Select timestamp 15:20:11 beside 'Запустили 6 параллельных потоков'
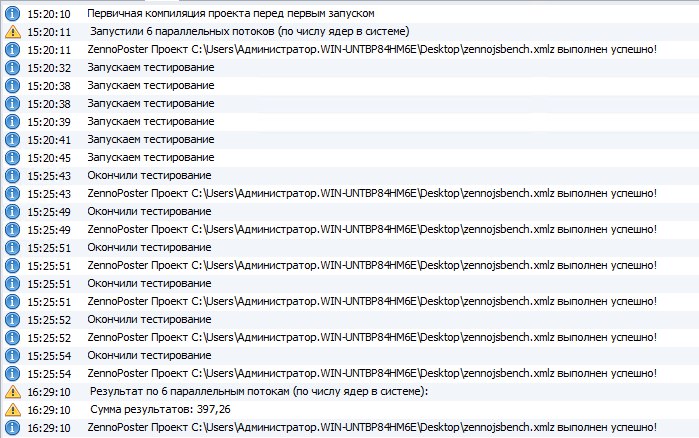This screenshot has height=438, width=699. coord(49,32)
